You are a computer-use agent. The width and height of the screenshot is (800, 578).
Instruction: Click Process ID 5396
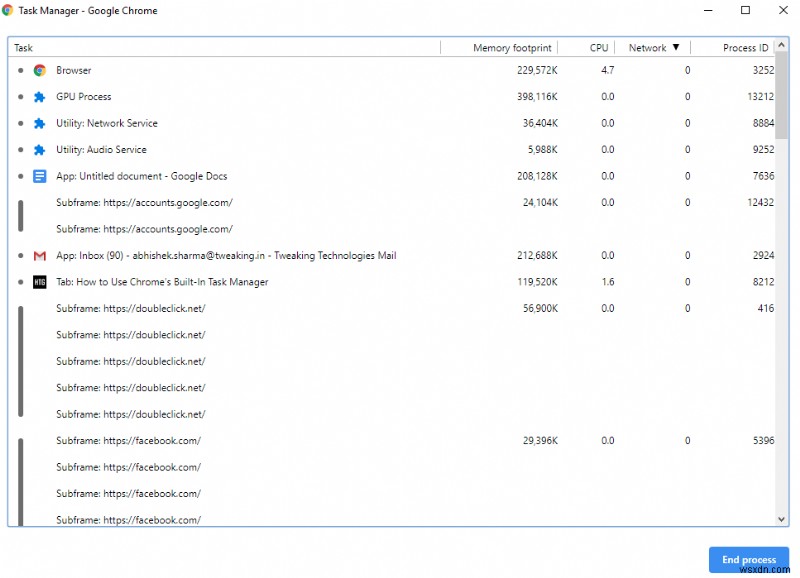tap(763, 441)
